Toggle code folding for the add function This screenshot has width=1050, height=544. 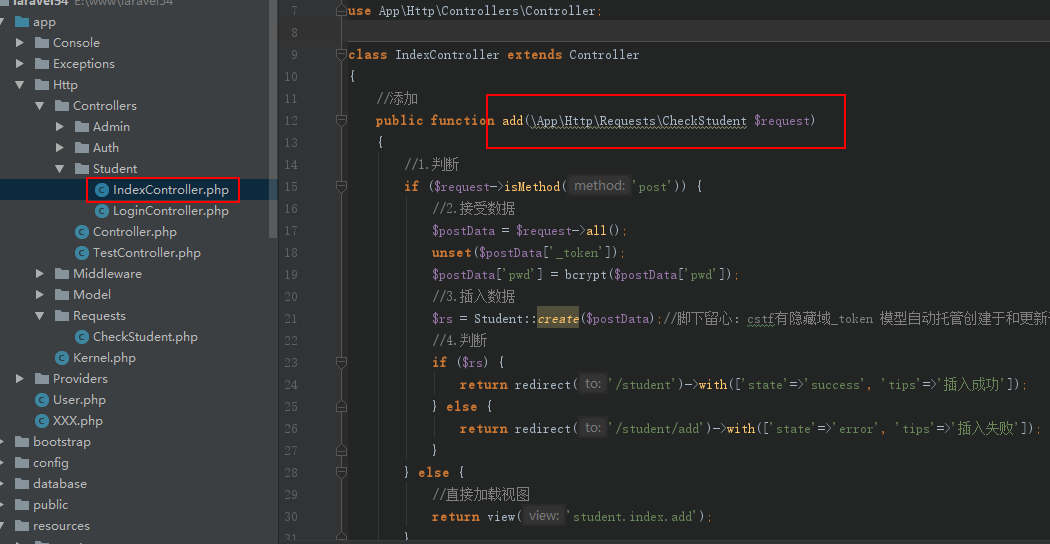tap(342, 121)
